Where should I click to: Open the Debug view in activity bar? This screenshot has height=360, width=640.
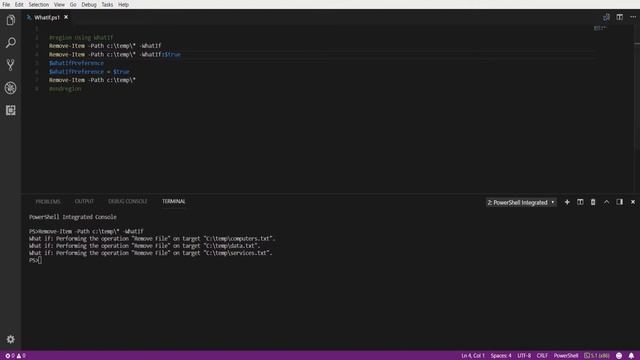coord(11,88)
